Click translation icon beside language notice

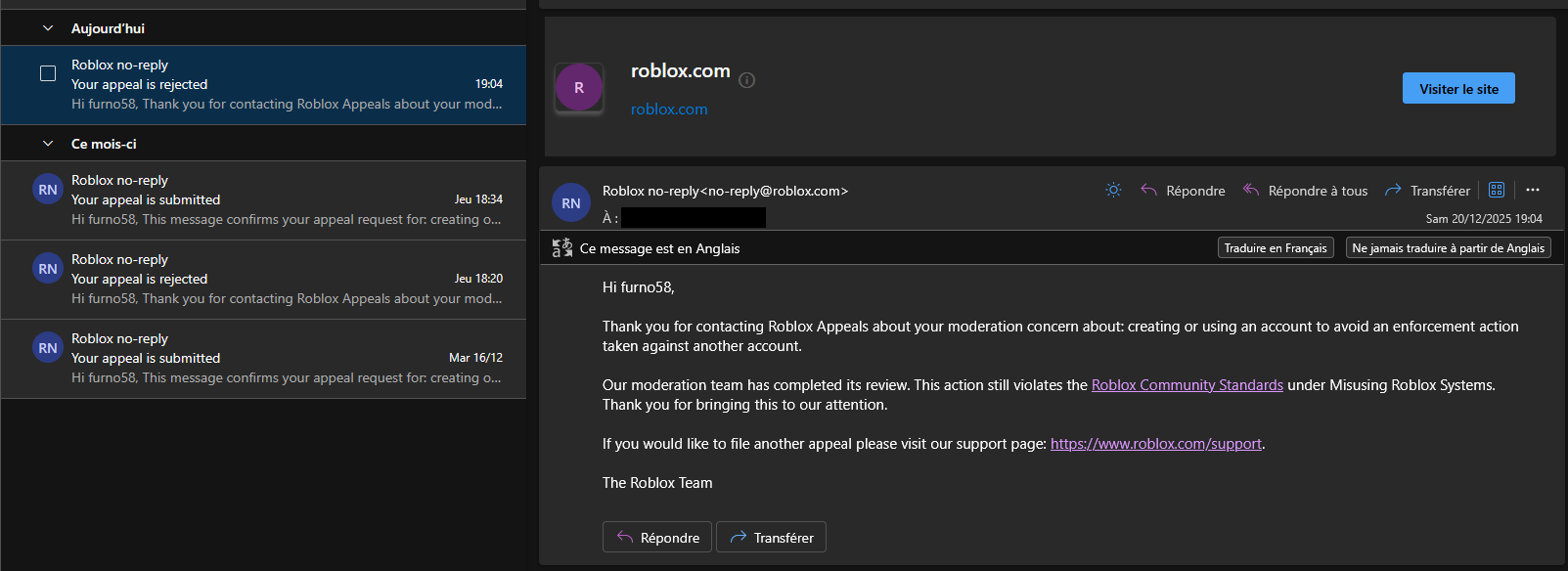(x=562, y=248)
